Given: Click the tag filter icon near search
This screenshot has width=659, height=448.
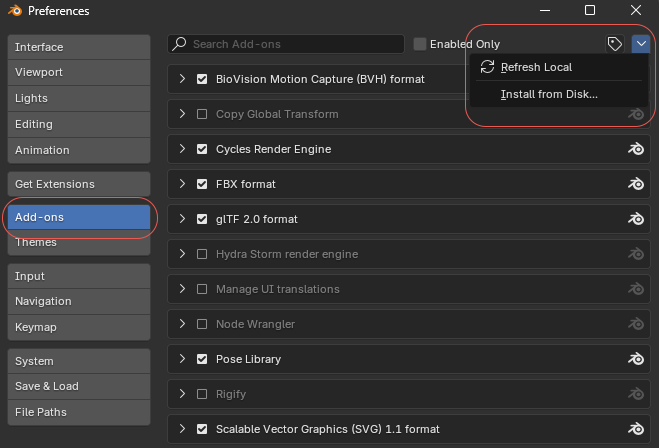Looking at the screenshot, I should pyautogui.click(x=615, y=44).
